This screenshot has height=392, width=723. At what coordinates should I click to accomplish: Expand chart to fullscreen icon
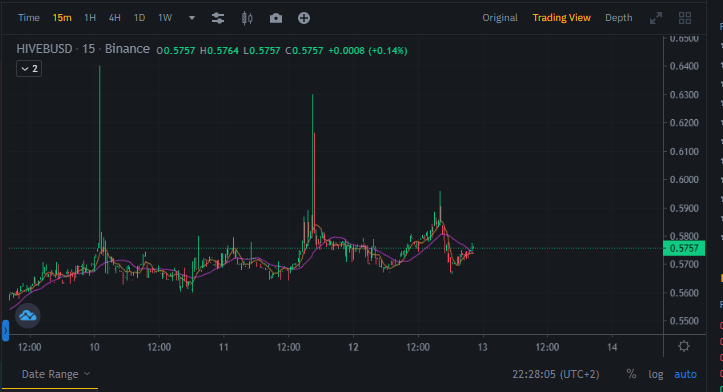click(x=656, y=18)
